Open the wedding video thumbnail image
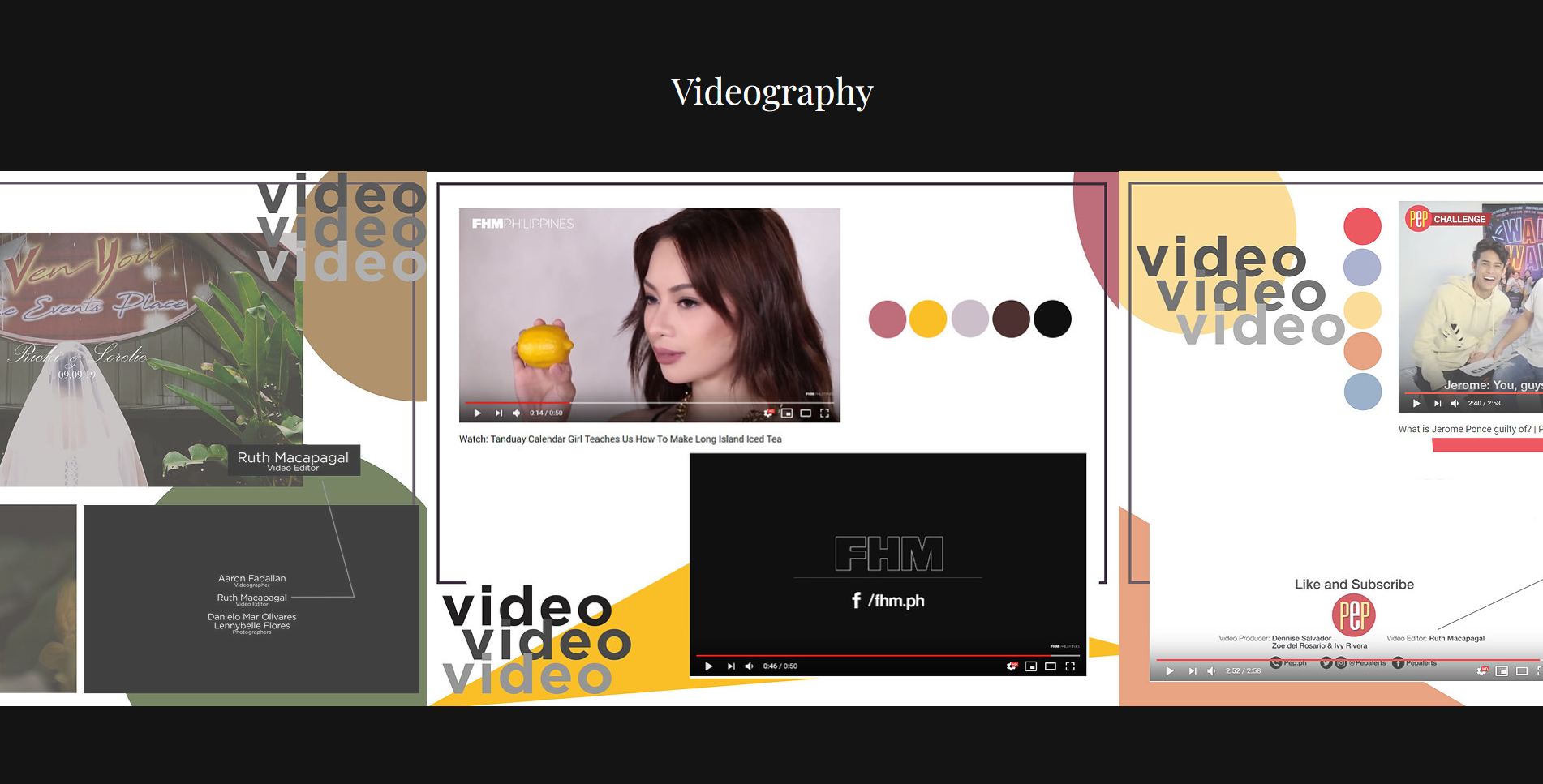 click(x=151, y=359)
